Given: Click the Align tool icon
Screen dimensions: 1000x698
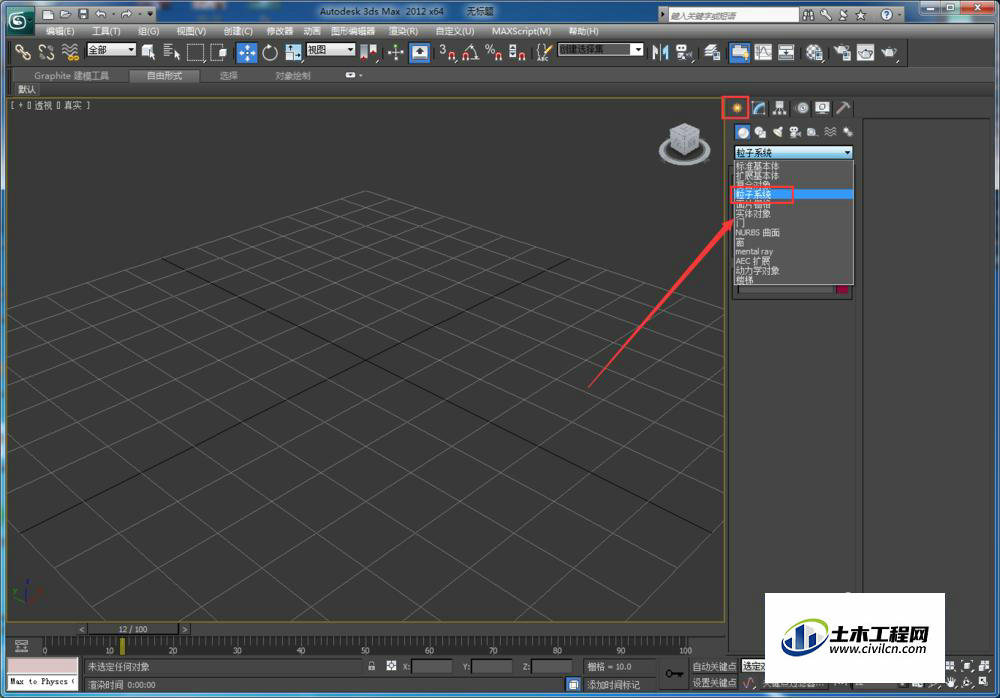Looking at the screenshot, I should (x=684, y=52).
